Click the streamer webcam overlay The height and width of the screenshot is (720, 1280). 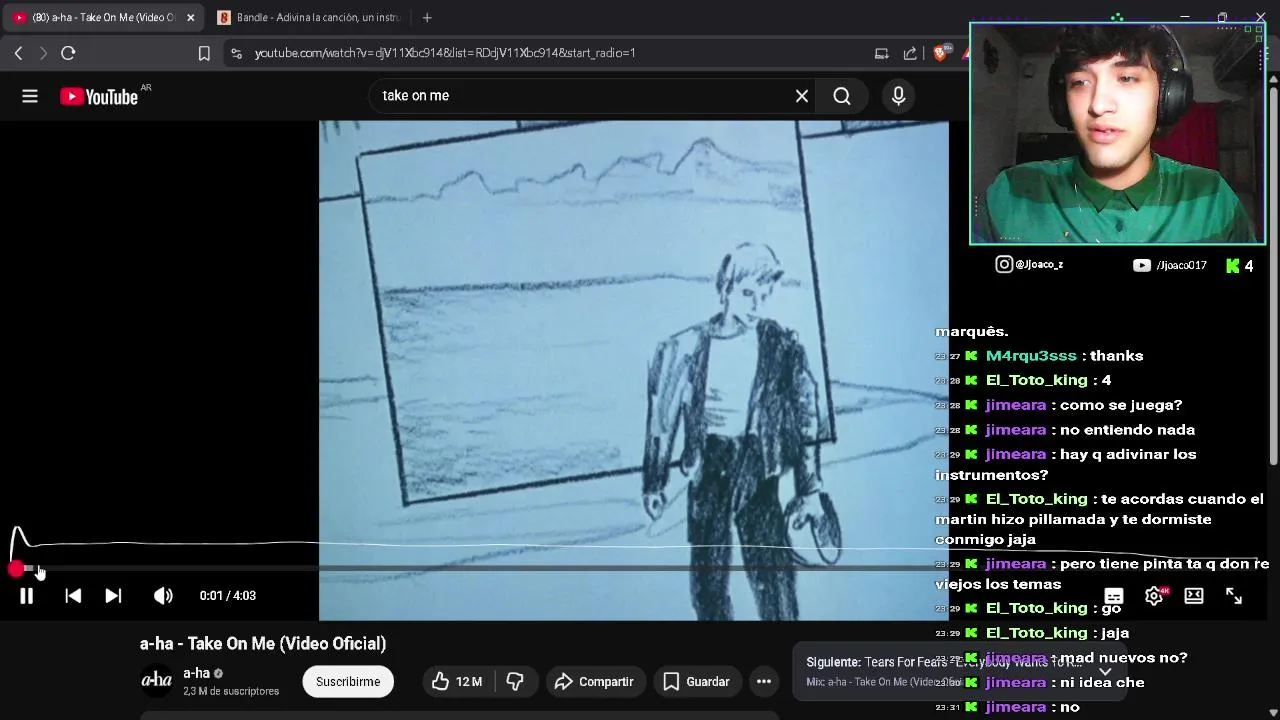(x=1118, y=134)
